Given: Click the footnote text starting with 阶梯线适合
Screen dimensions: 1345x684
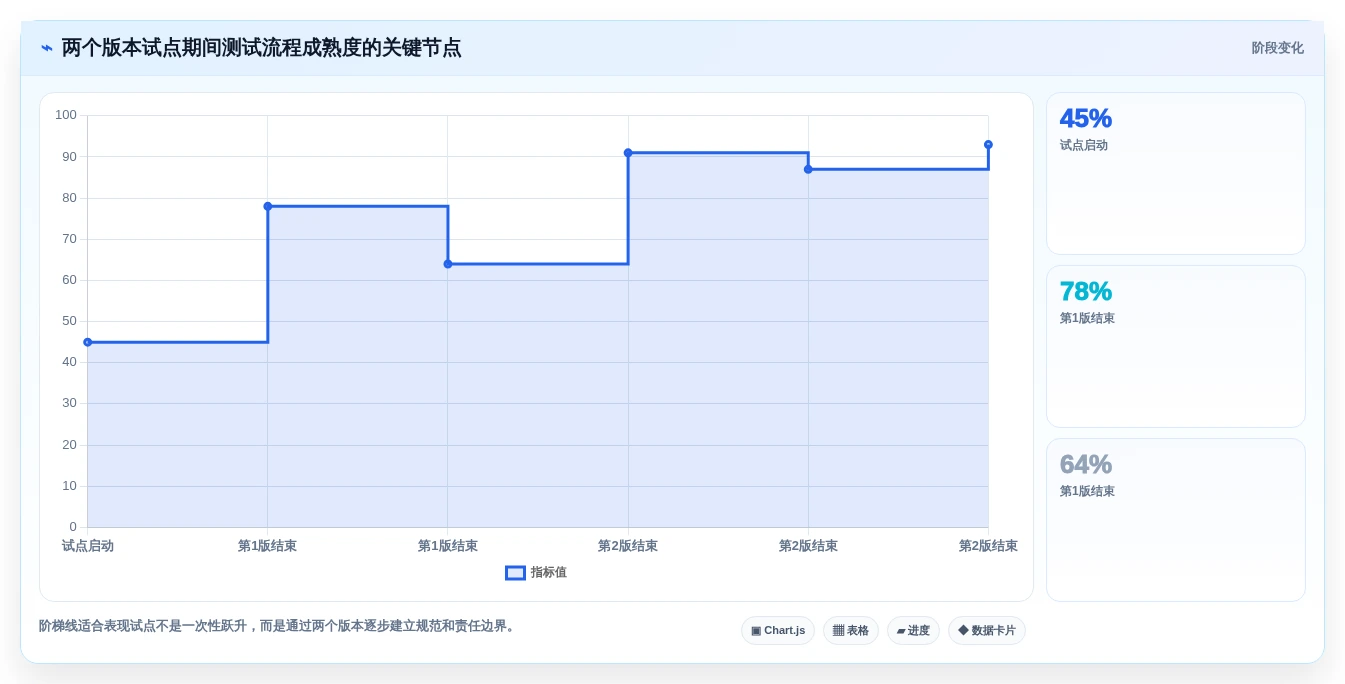Looking at the screenshot, I should click(x=277, y=626).
